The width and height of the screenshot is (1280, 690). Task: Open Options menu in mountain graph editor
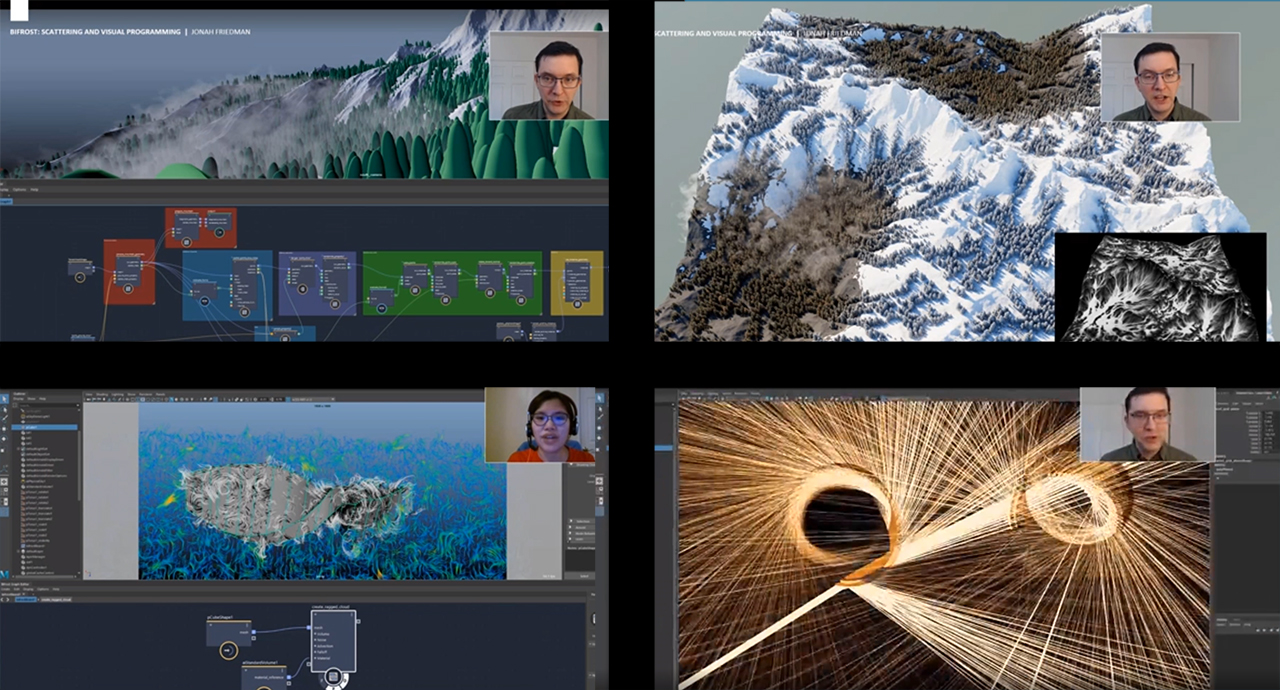[x=18, y=190]
